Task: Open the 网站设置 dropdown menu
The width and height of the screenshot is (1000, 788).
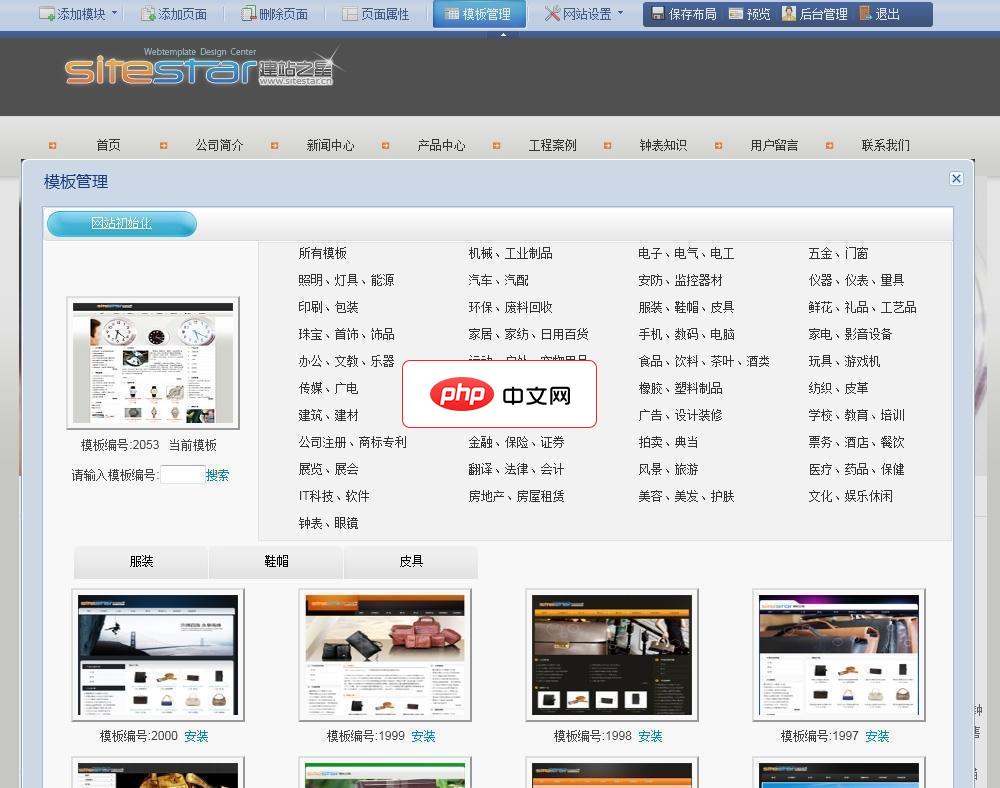Action: click(x=618, y=14)
